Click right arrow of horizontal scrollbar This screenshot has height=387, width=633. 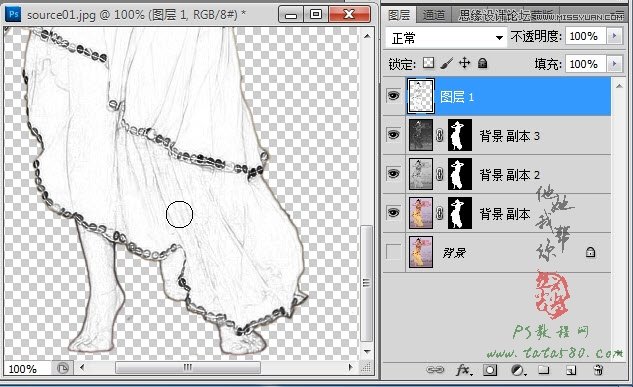[x=350, y=367]
